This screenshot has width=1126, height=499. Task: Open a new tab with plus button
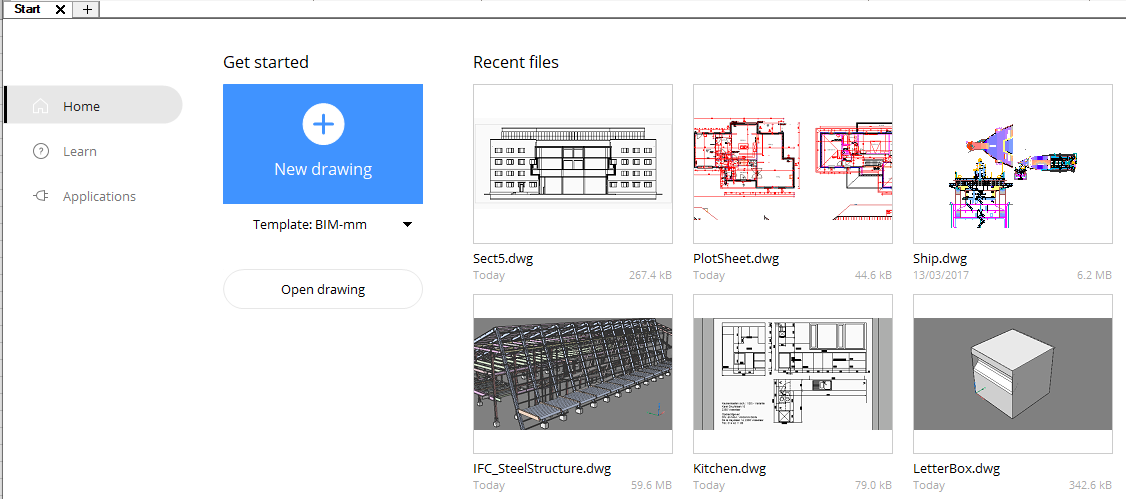[x=87, y=9]
